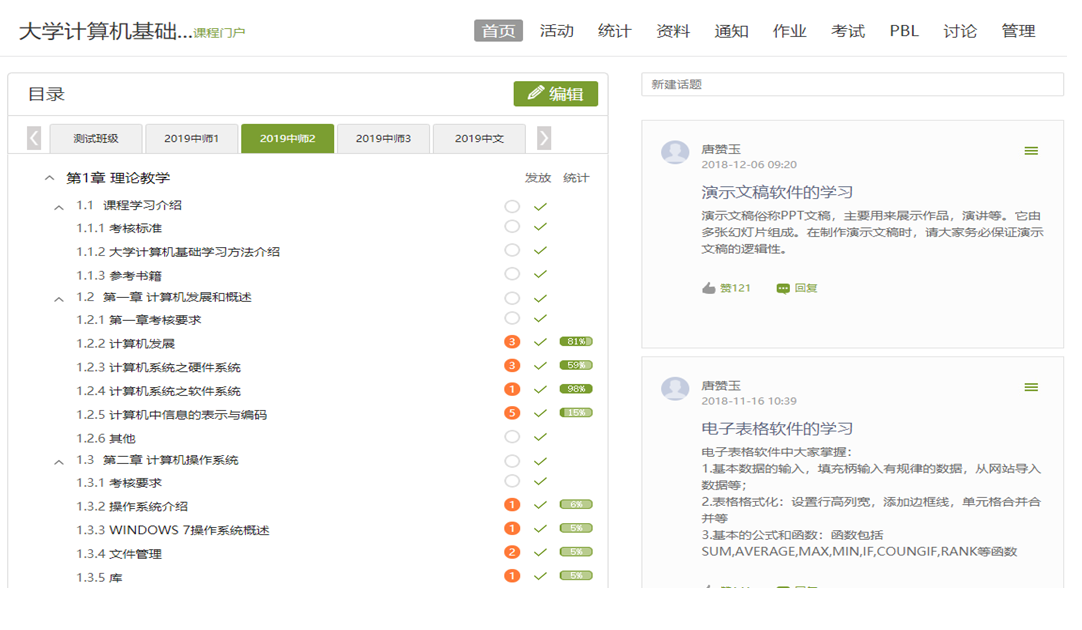The image size is (1082, 630).
Task: Collapse section 1.3 第二章 计算机操作系统
Action: [x=59, y=461]
